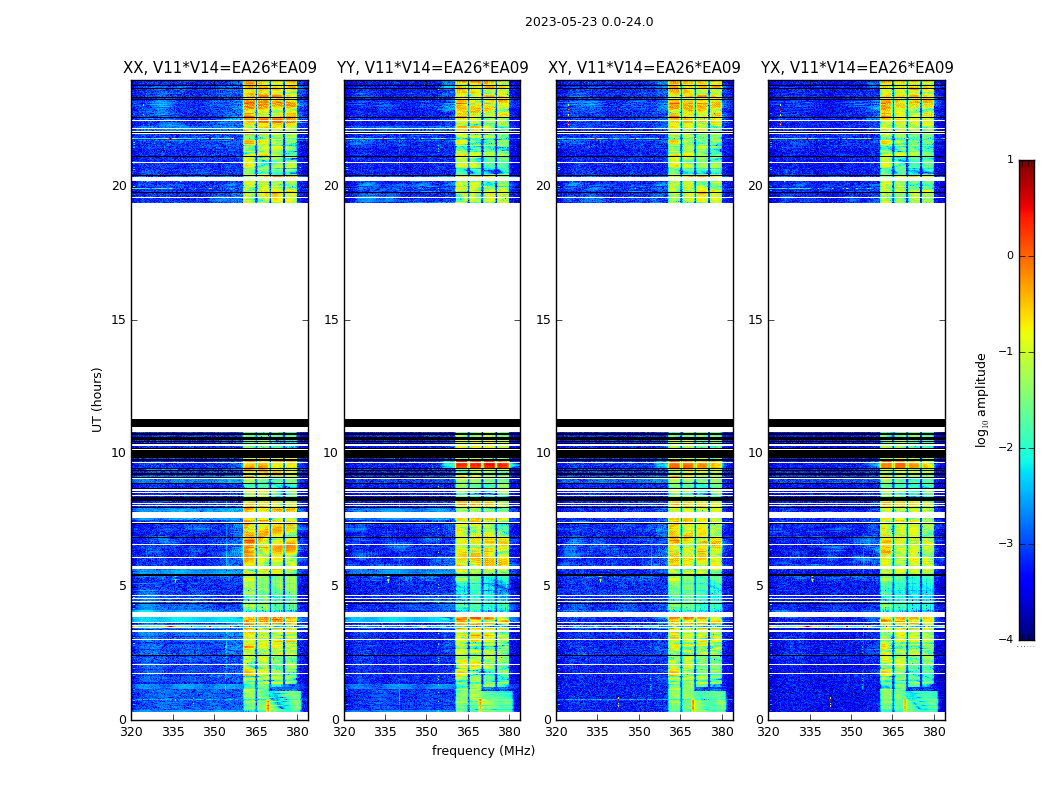Click the 5 hour tick of YX panel
Screen dimensions: 1050x800
tap(759, 586)
